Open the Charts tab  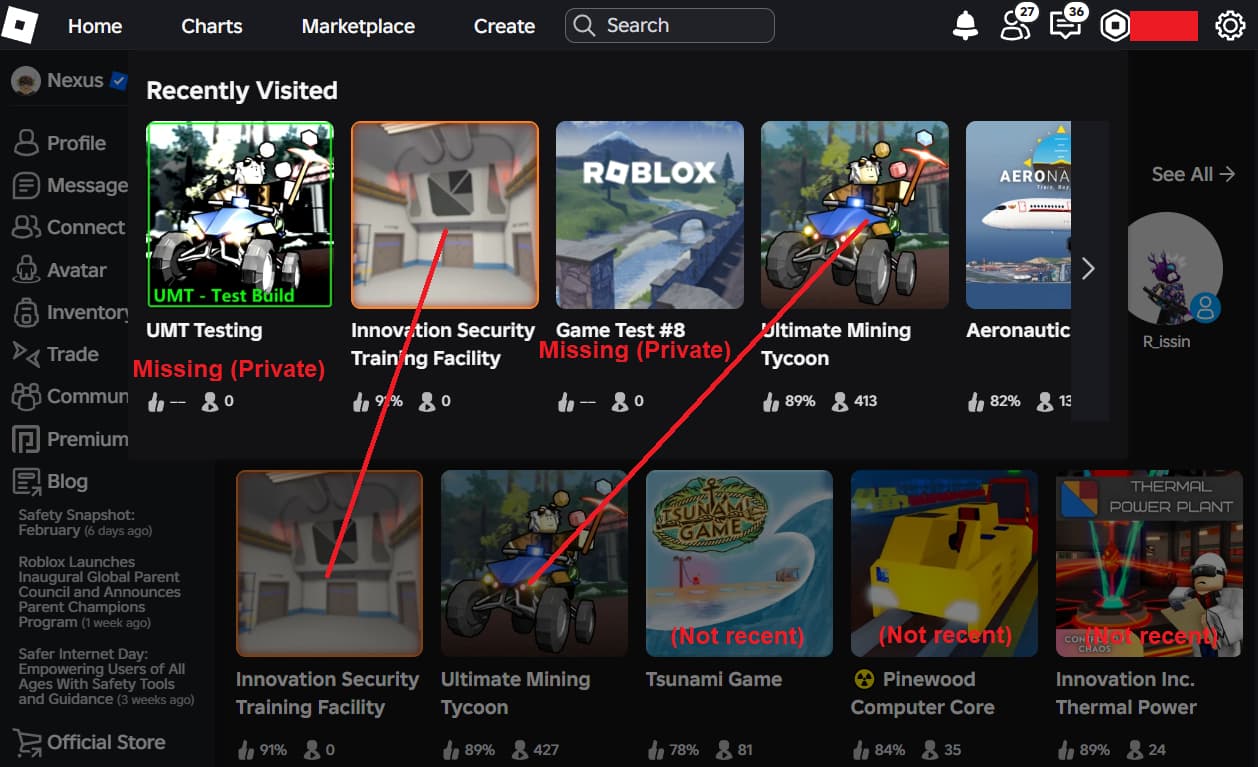click(212, 26)
